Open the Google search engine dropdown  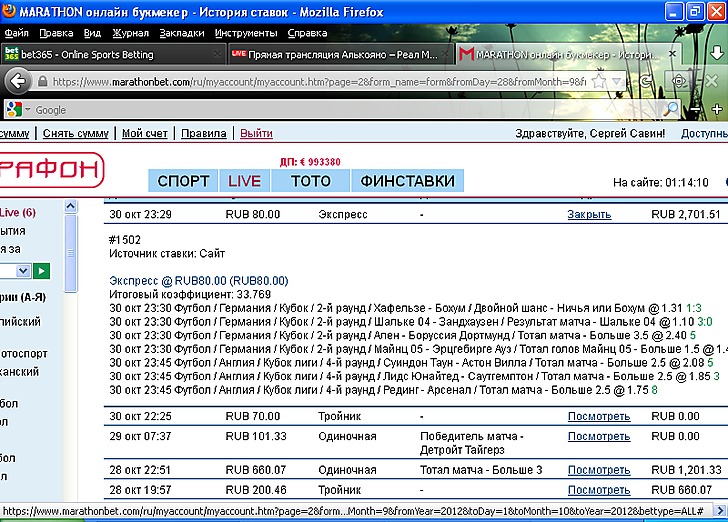pyautogui.click(x=27, y=110)
